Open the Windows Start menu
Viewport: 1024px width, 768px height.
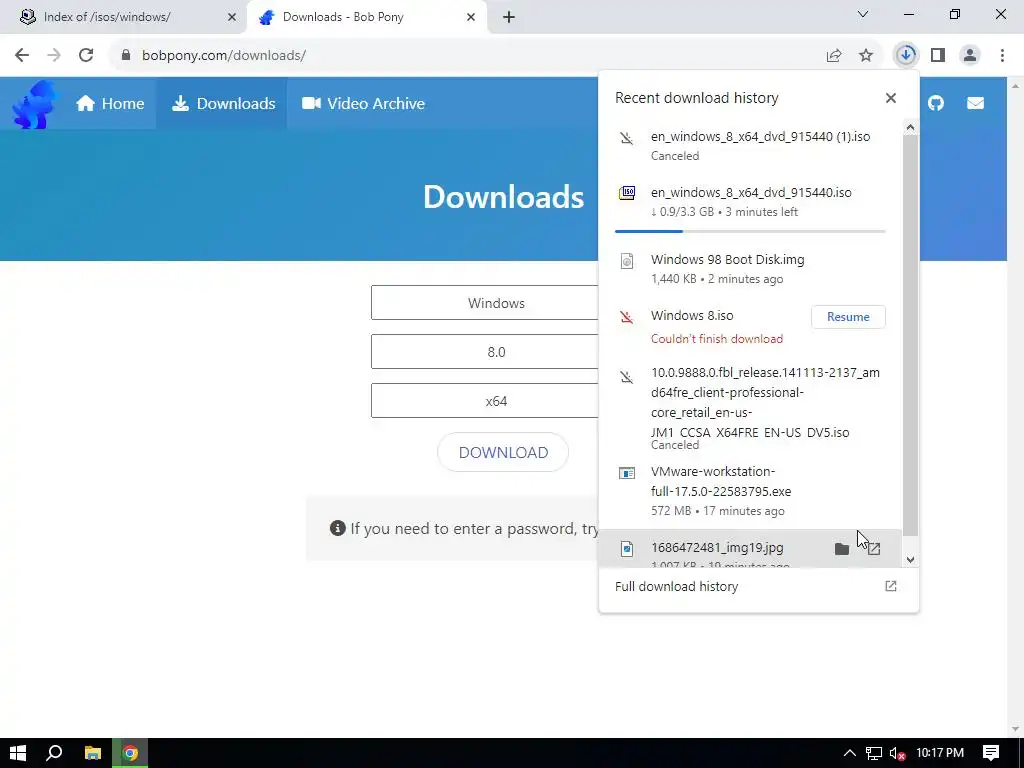[18, 753]
